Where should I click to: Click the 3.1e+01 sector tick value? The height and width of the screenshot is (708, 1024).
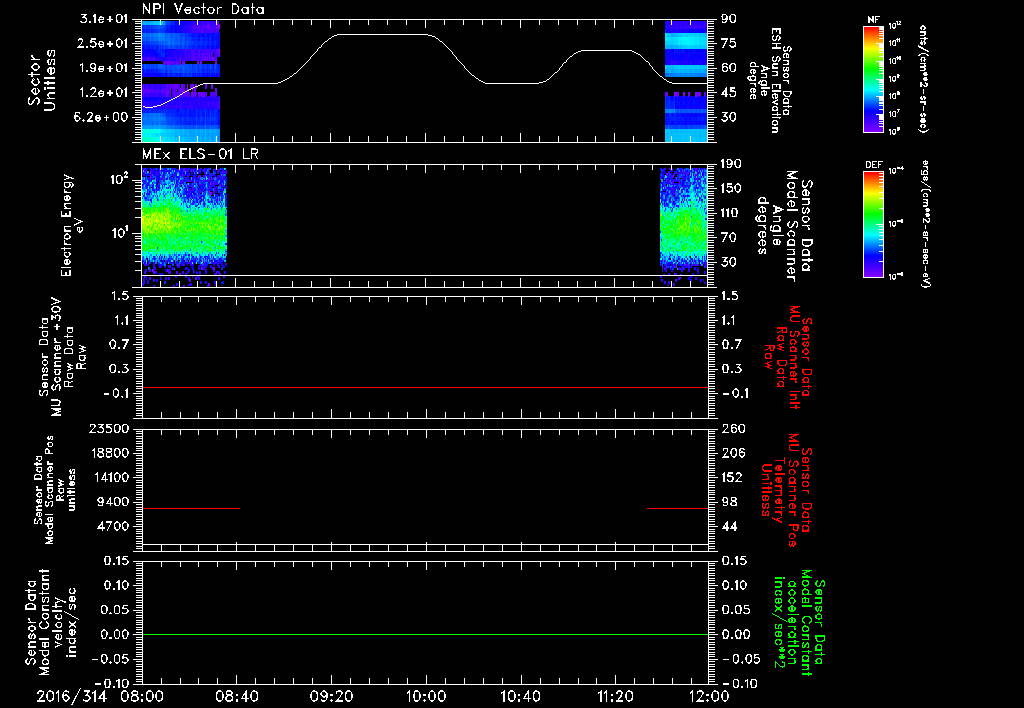click(103, 19)
